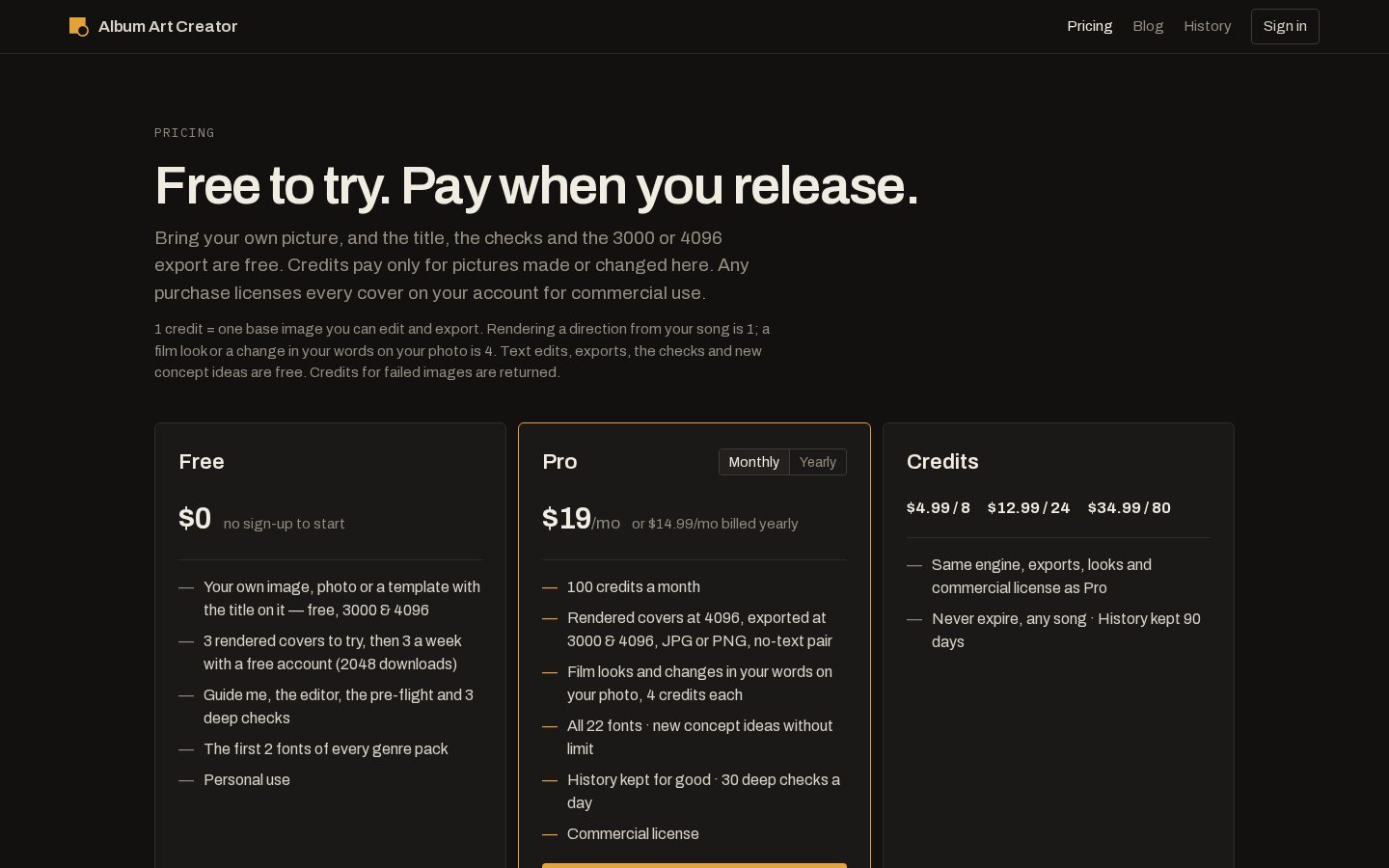Click the Sign in button
The height and width of the screenshot is (868, 1389).
pos(1285,26)
